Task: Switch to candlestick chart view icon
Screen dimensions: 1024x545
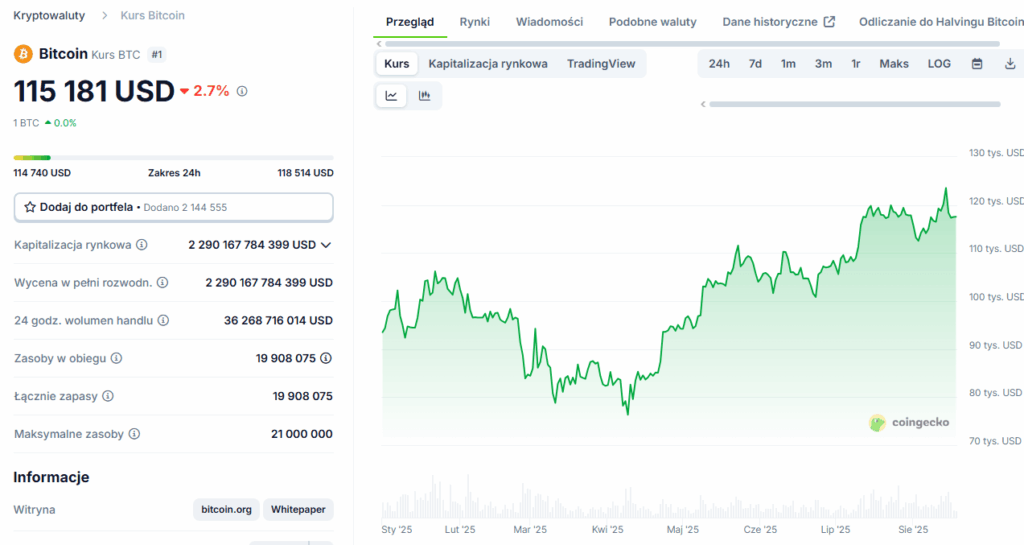Action: tap(424, 96)
